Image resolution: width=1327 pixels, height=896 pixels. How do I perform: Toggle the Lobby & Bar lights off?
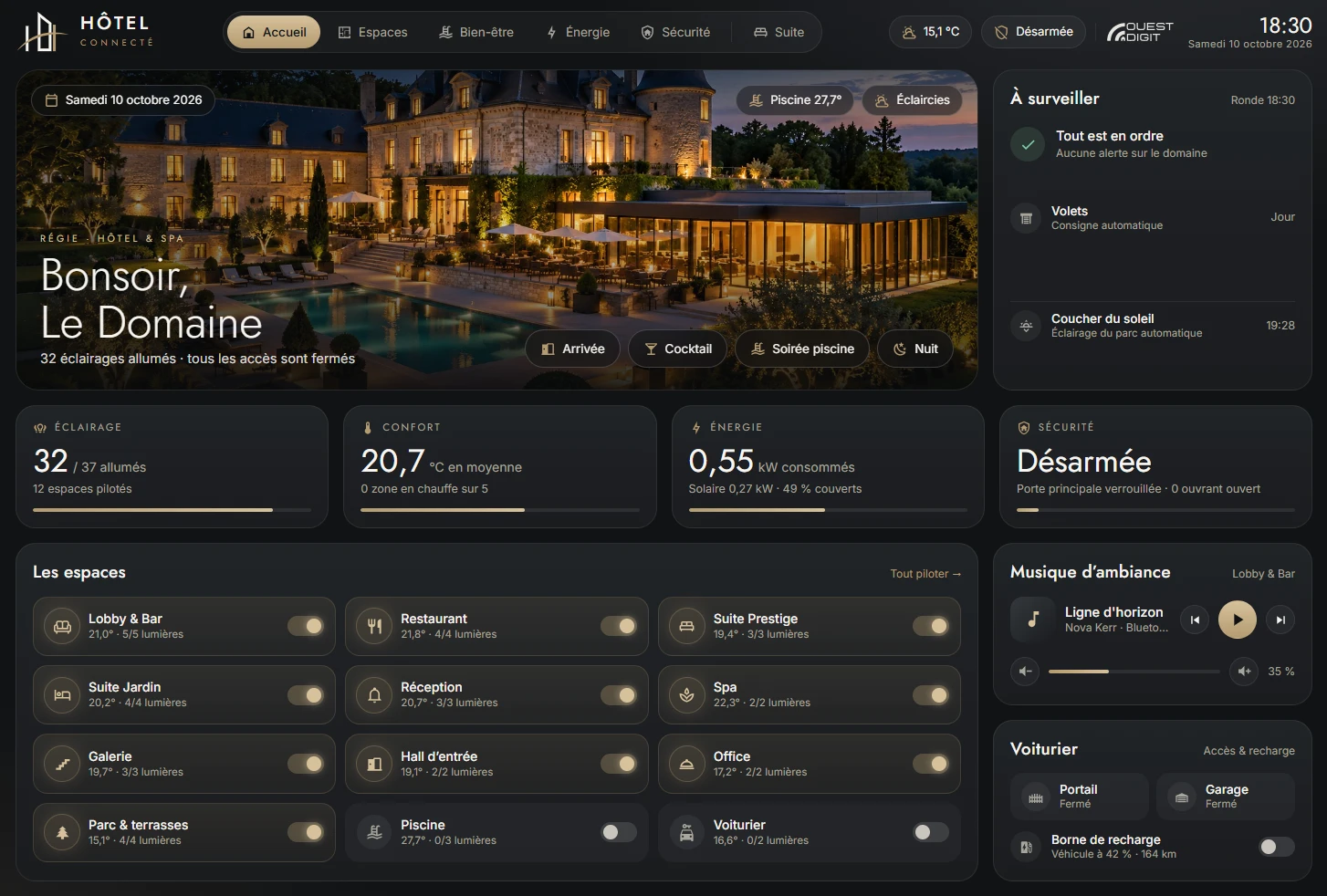click(306, 626)
